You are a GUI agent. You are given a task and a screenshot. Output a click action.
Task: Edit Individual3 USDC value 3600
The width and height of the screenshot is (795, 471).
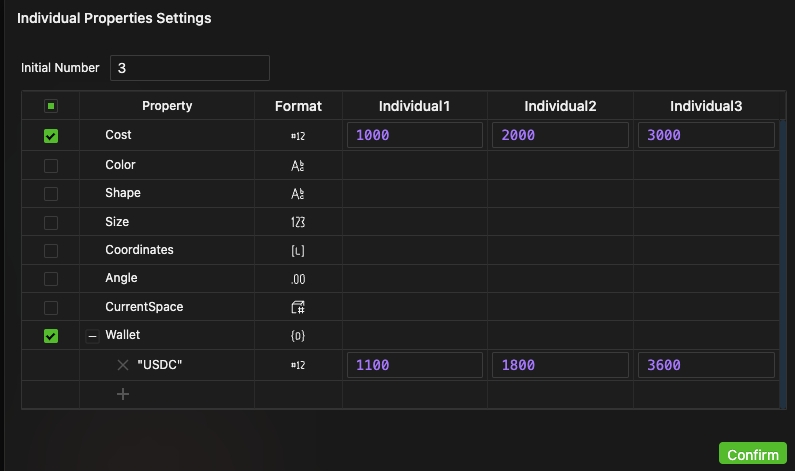706,365
